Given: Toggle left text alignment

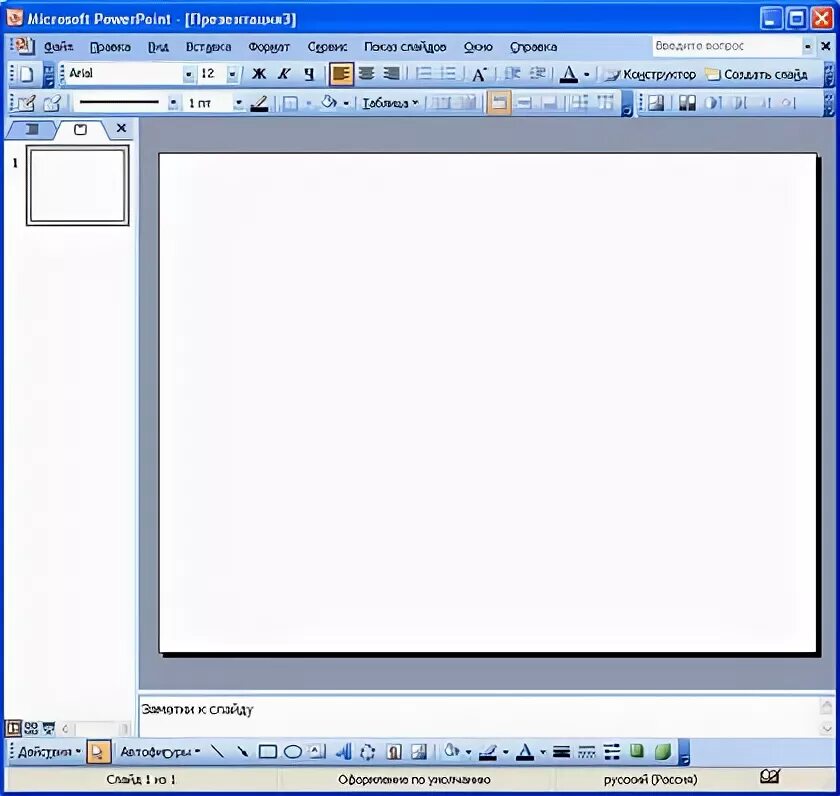Looking at the screenshot, I should tap(341, 74).
